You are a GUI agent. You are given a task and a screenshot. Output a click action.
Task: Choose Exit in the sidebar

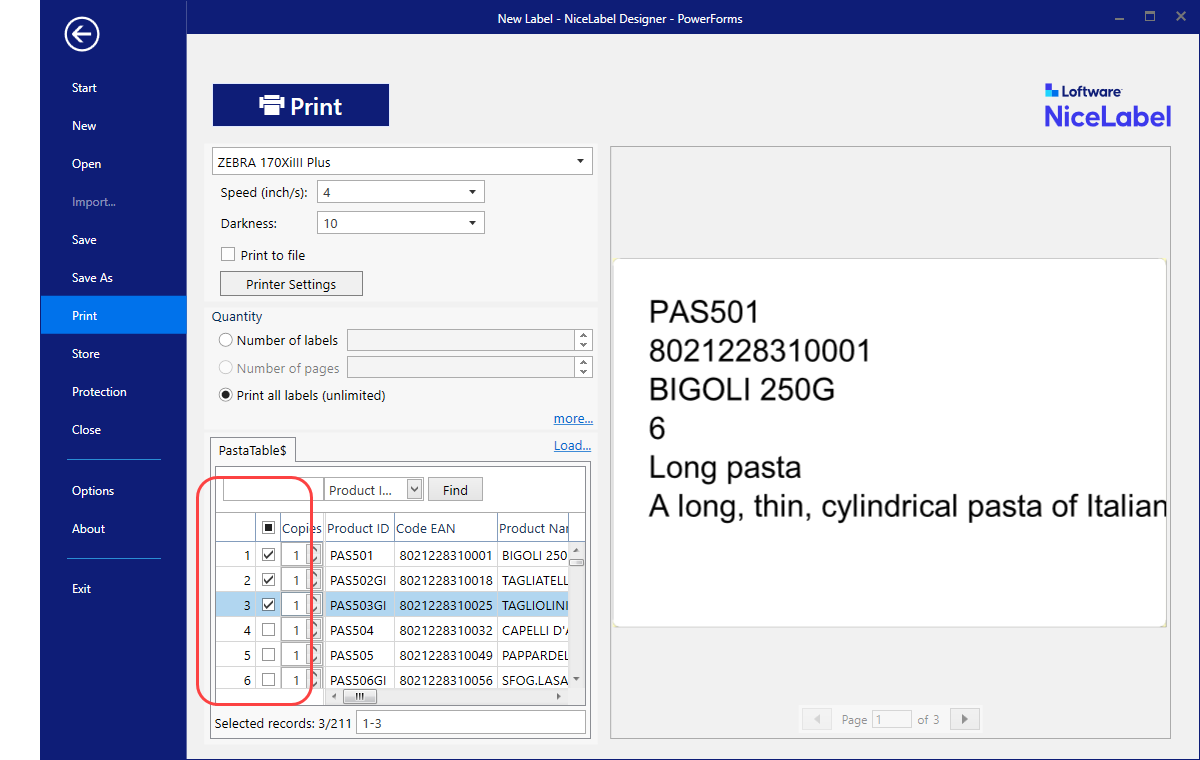(x=81, y=589)
